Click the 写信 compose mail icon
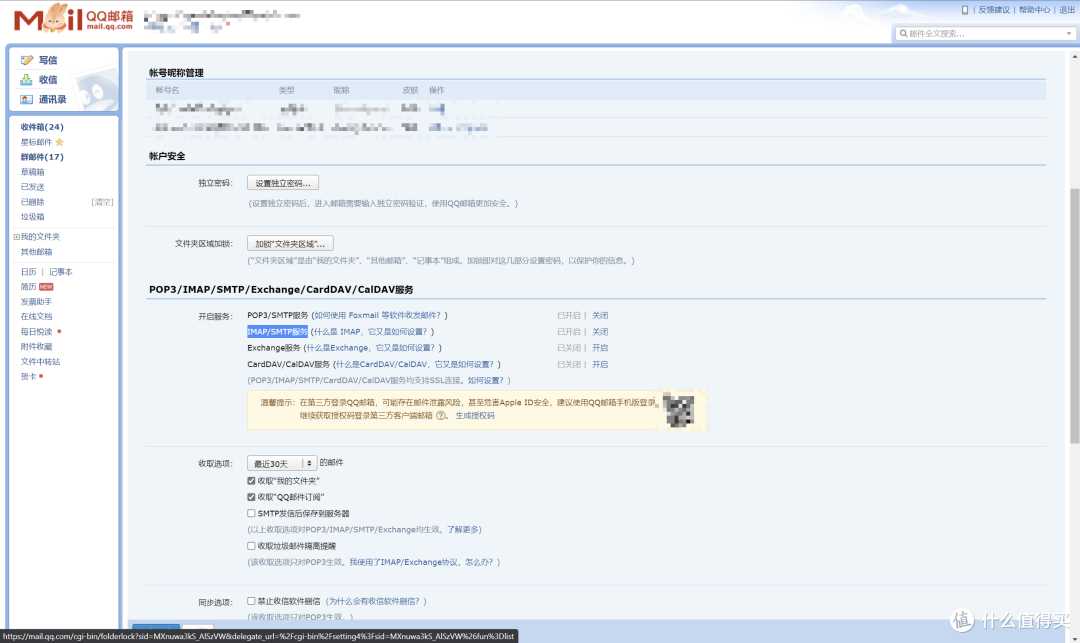The image size is (1080, 643). 26,60
